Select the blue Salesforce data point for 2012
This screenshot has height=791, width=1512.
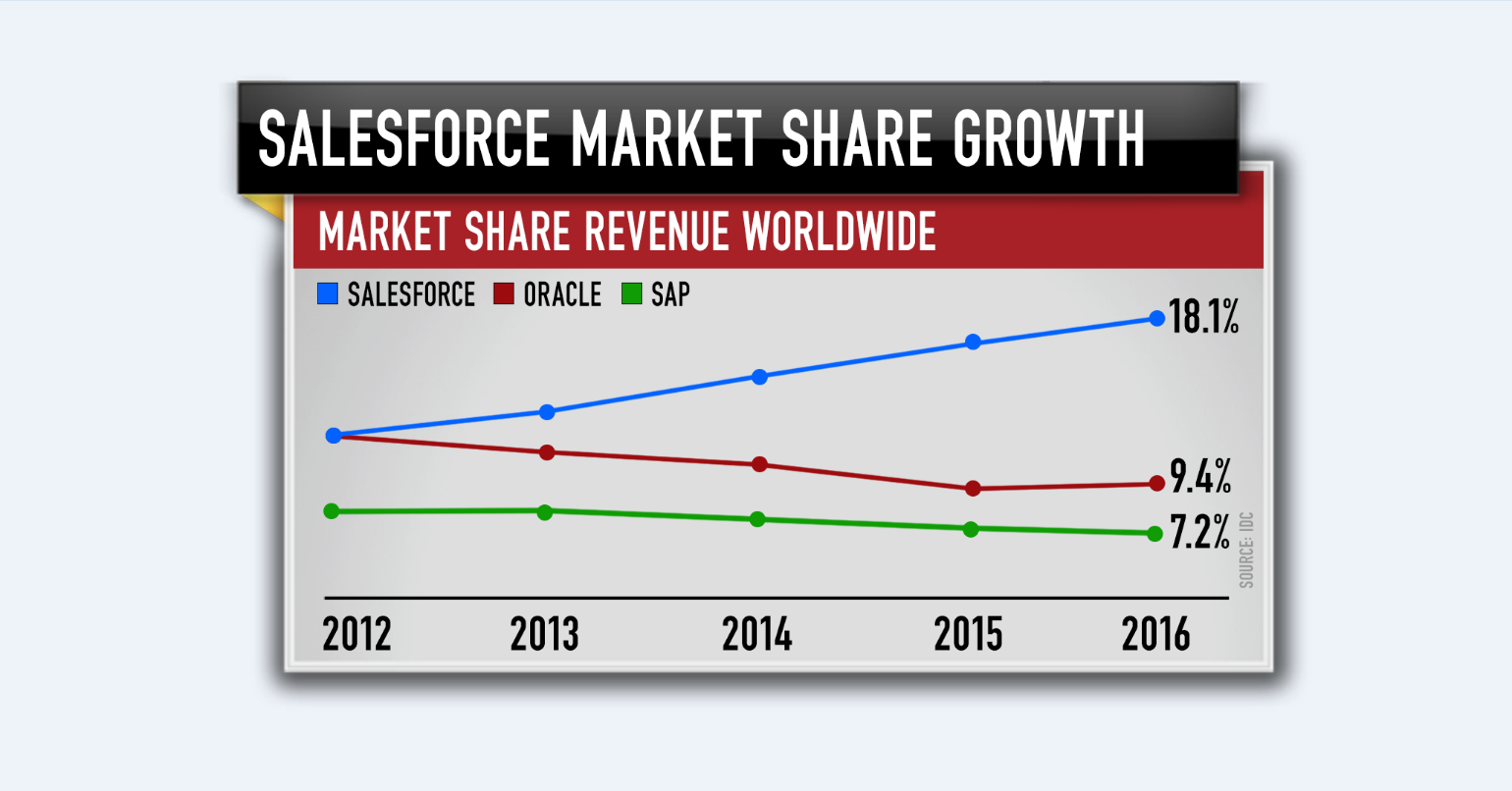(334, 435)
